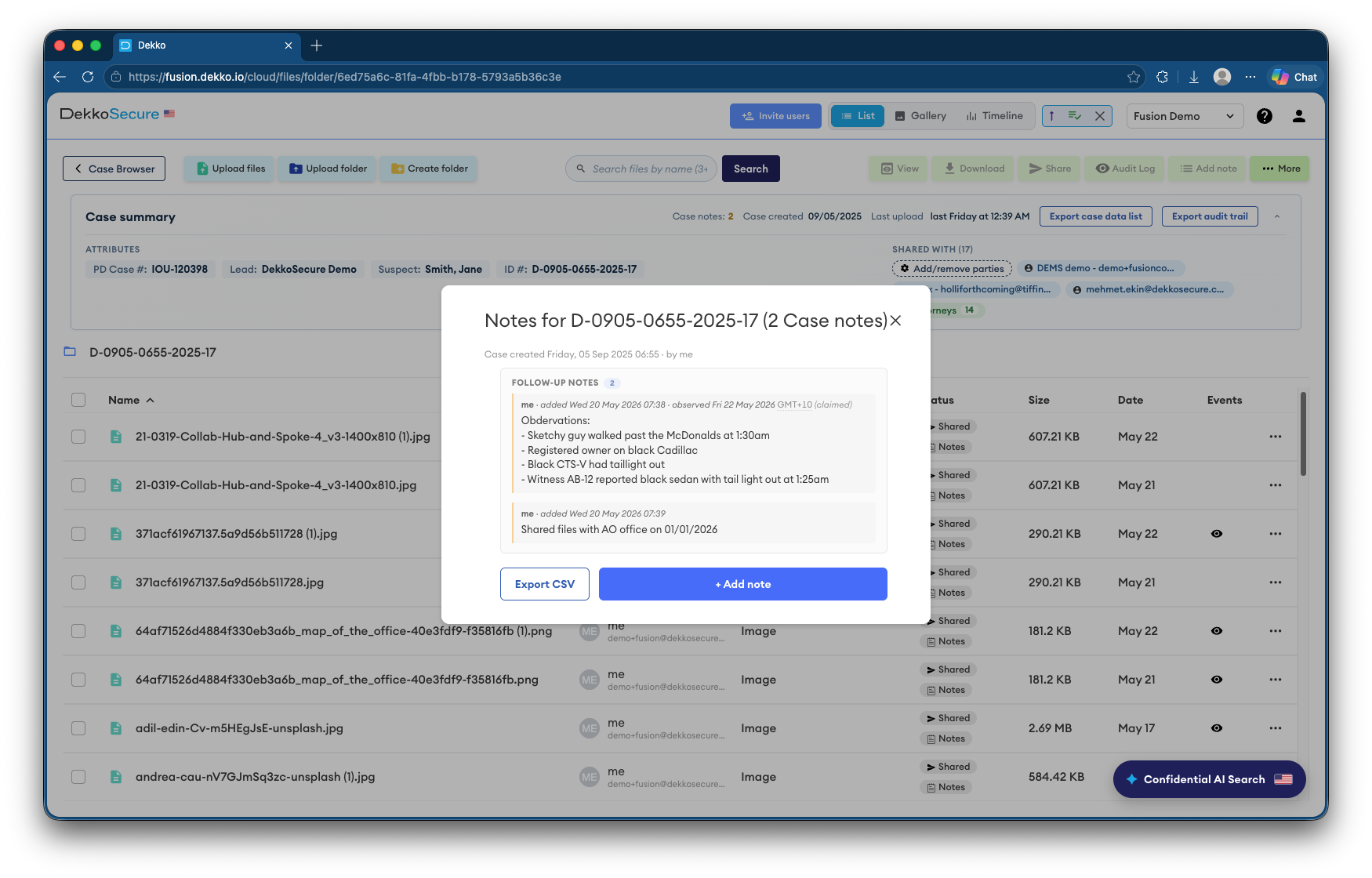Screen dimensions: 1372x878
Task: Clear selection with the X toolbar icon
Action: coord(1100,116)
